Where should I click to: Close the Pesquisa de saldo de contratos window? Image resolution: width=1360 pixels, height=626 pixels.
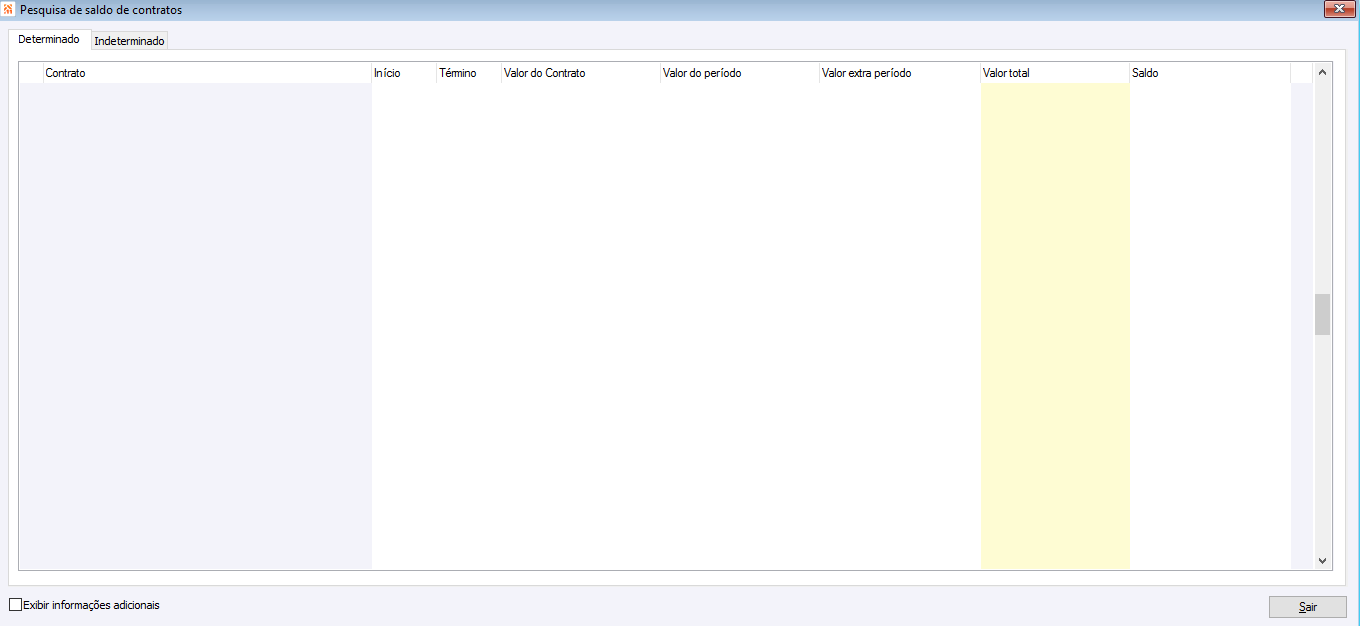coord(1338,9)
